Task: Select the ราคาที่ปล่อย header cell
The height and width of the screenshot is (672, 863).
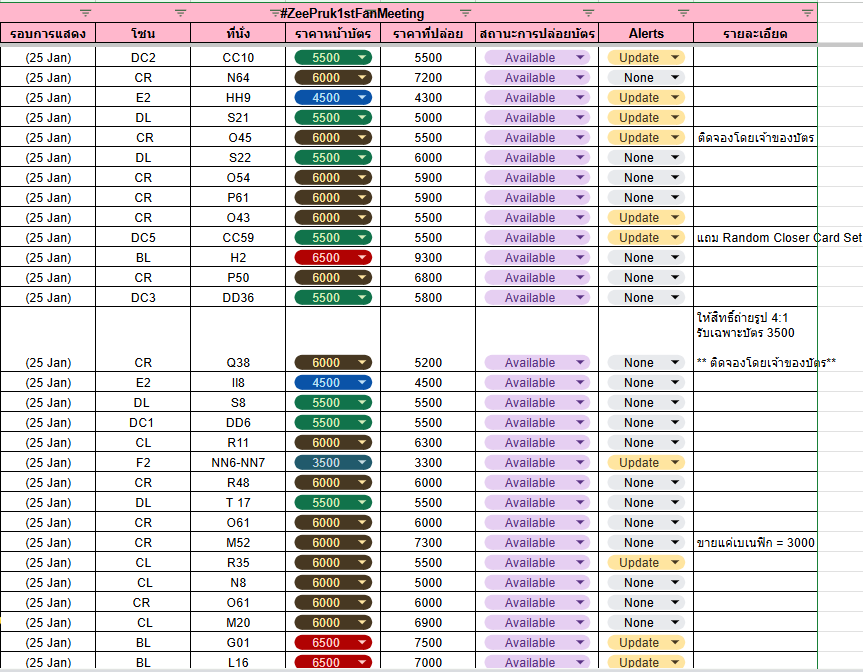Action: pos(428,33)
